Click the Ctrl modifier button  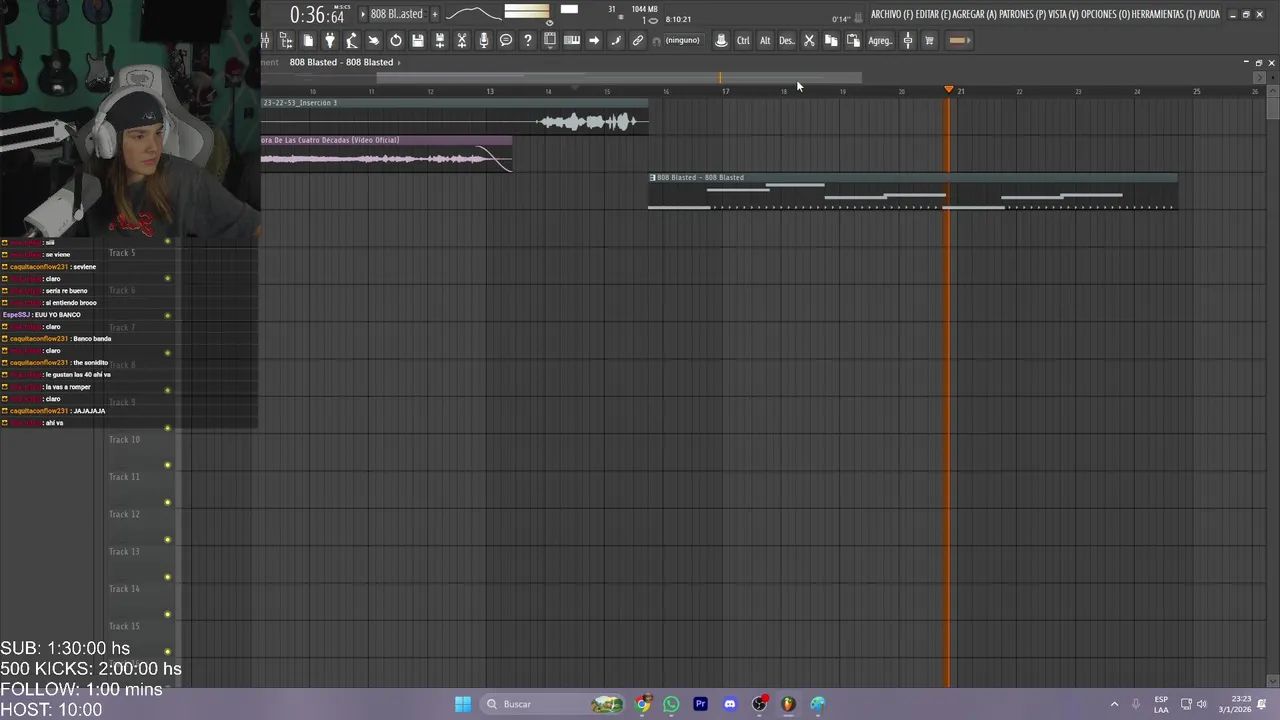[743, 40]
